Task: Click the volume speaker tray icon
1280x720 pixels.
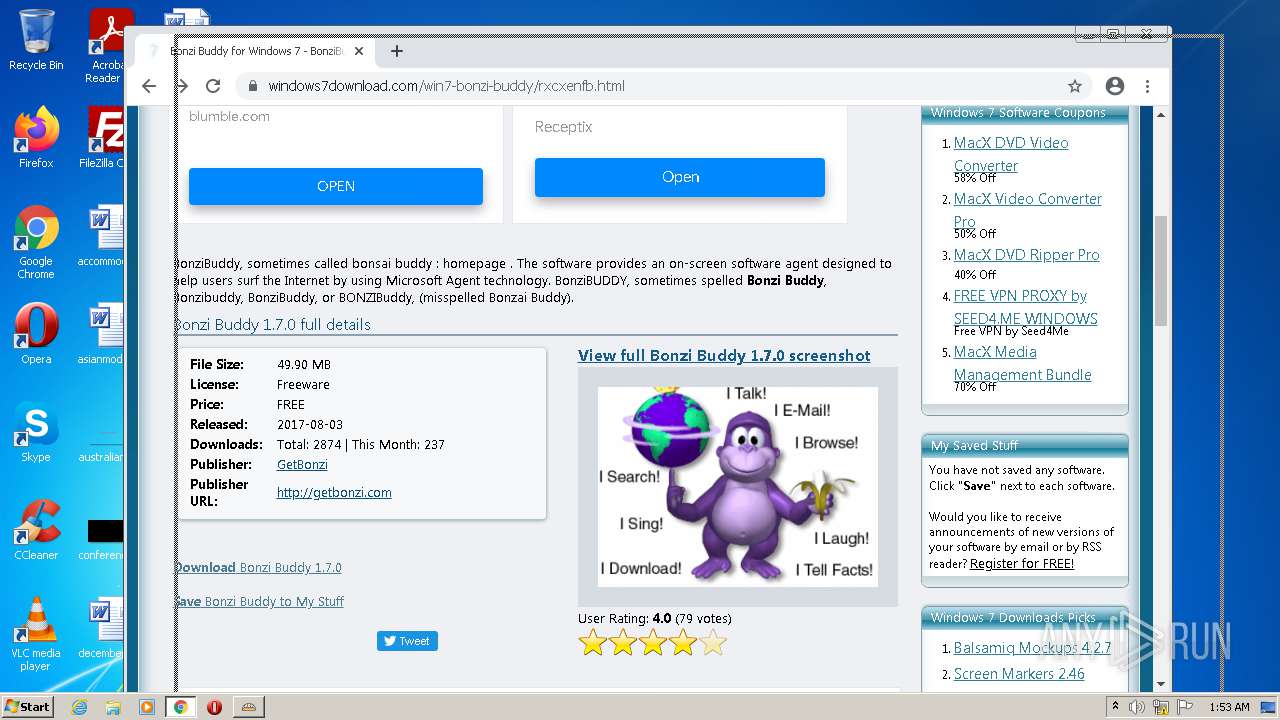Action: 1137,707
